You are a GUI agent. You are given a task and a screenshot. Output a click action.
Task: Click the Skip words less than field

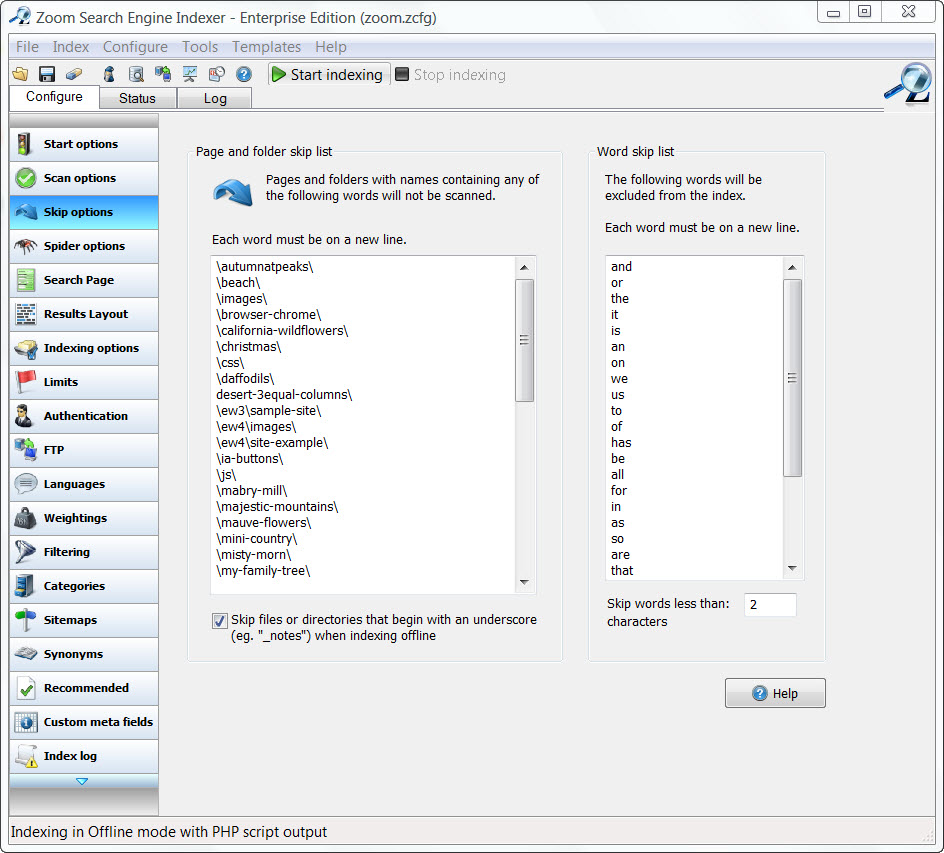(770, 605)
